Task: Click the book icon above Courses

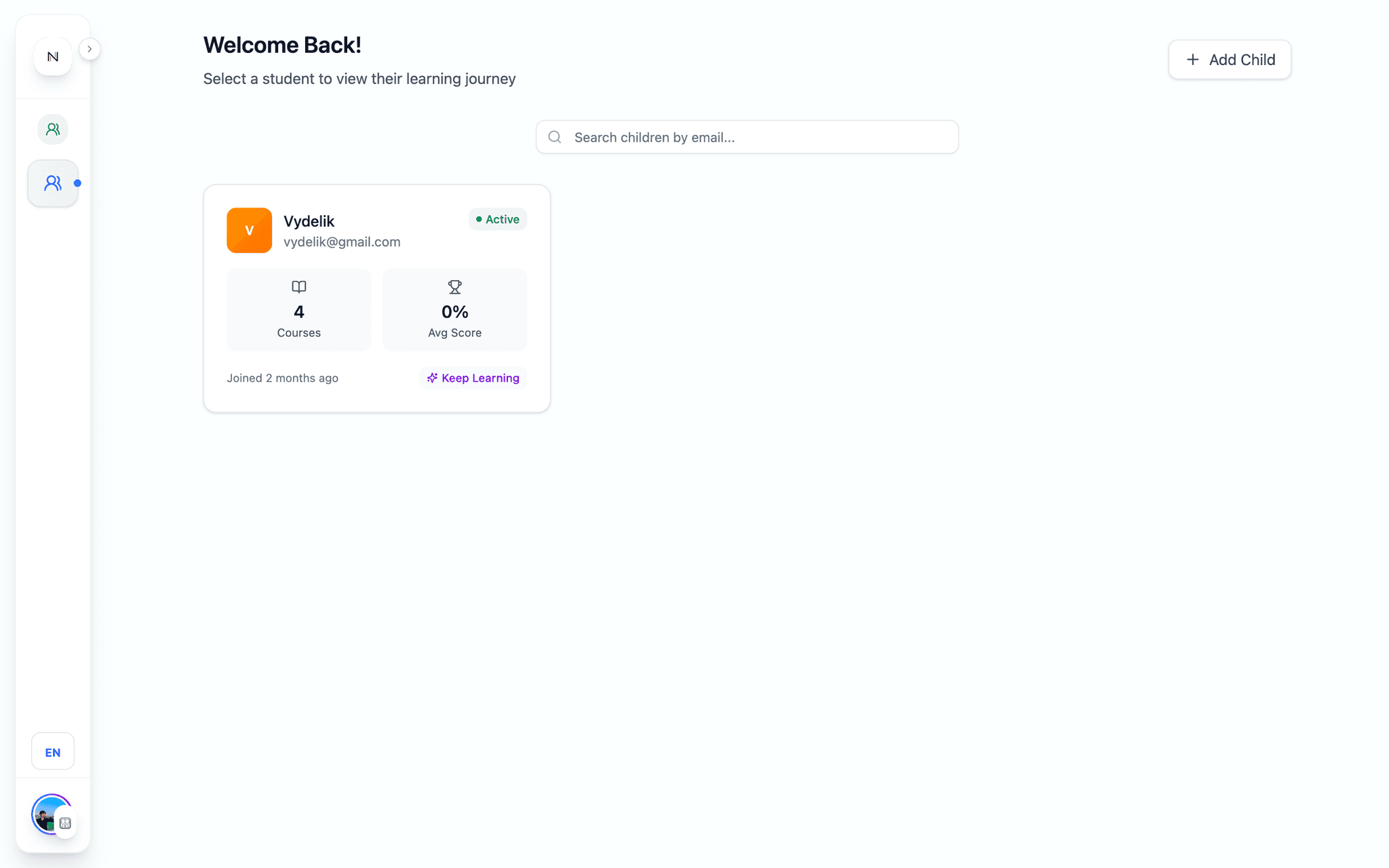Action: tap(299, 287)
